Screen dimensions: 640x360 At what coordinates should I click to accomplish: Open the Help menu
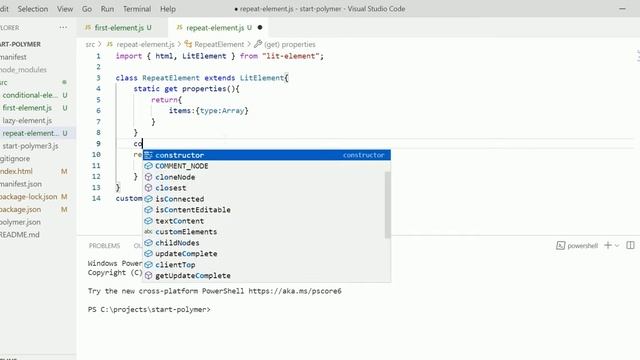coord(167,9)
